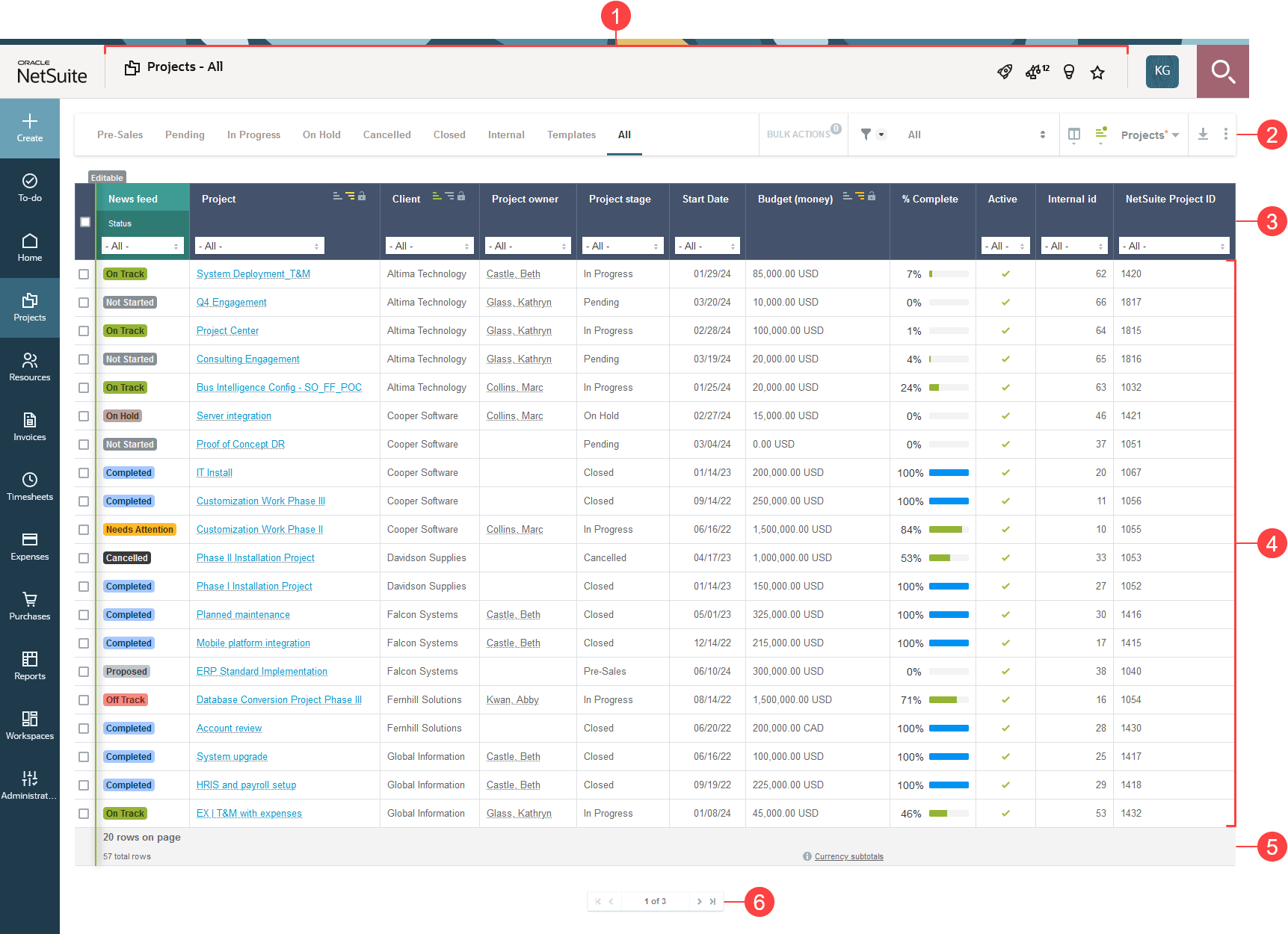Open the Planned maintenance project link
The image size is (1288, 934).
(243, 615)
